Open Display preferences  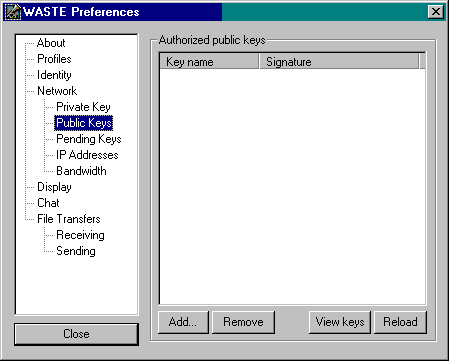[x=54, y=187]
